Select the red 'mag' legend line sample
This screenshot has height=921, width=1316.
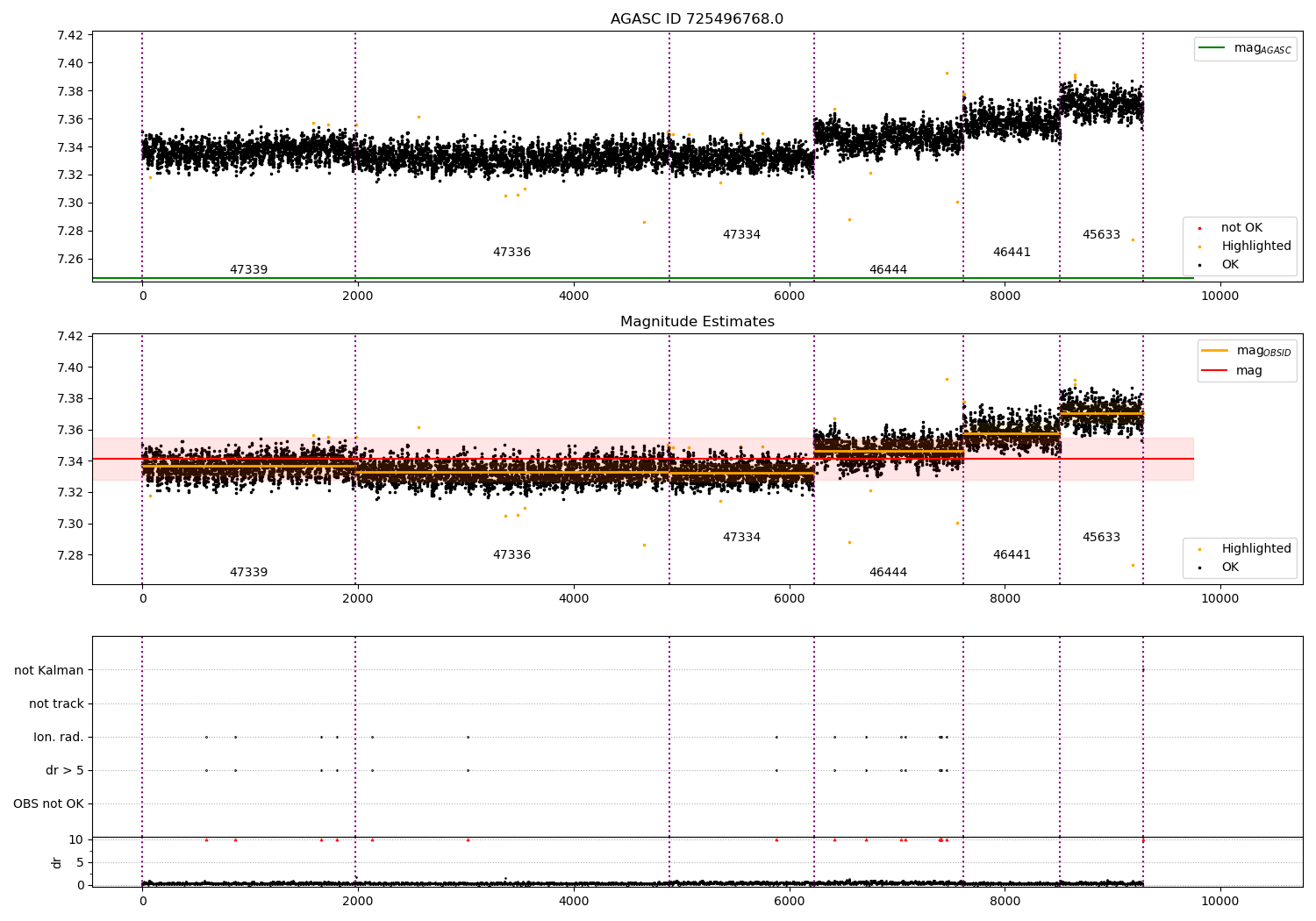pyautogui.click(x=1215, y=370)
